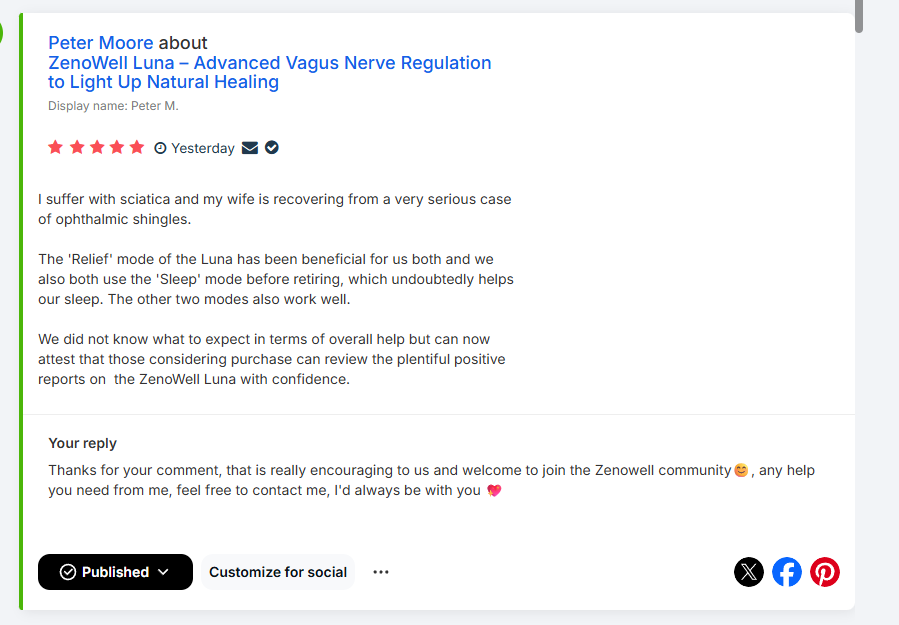Share the review on Pinterest
This screenshot has height=625, width=899.
pos(825,572)
